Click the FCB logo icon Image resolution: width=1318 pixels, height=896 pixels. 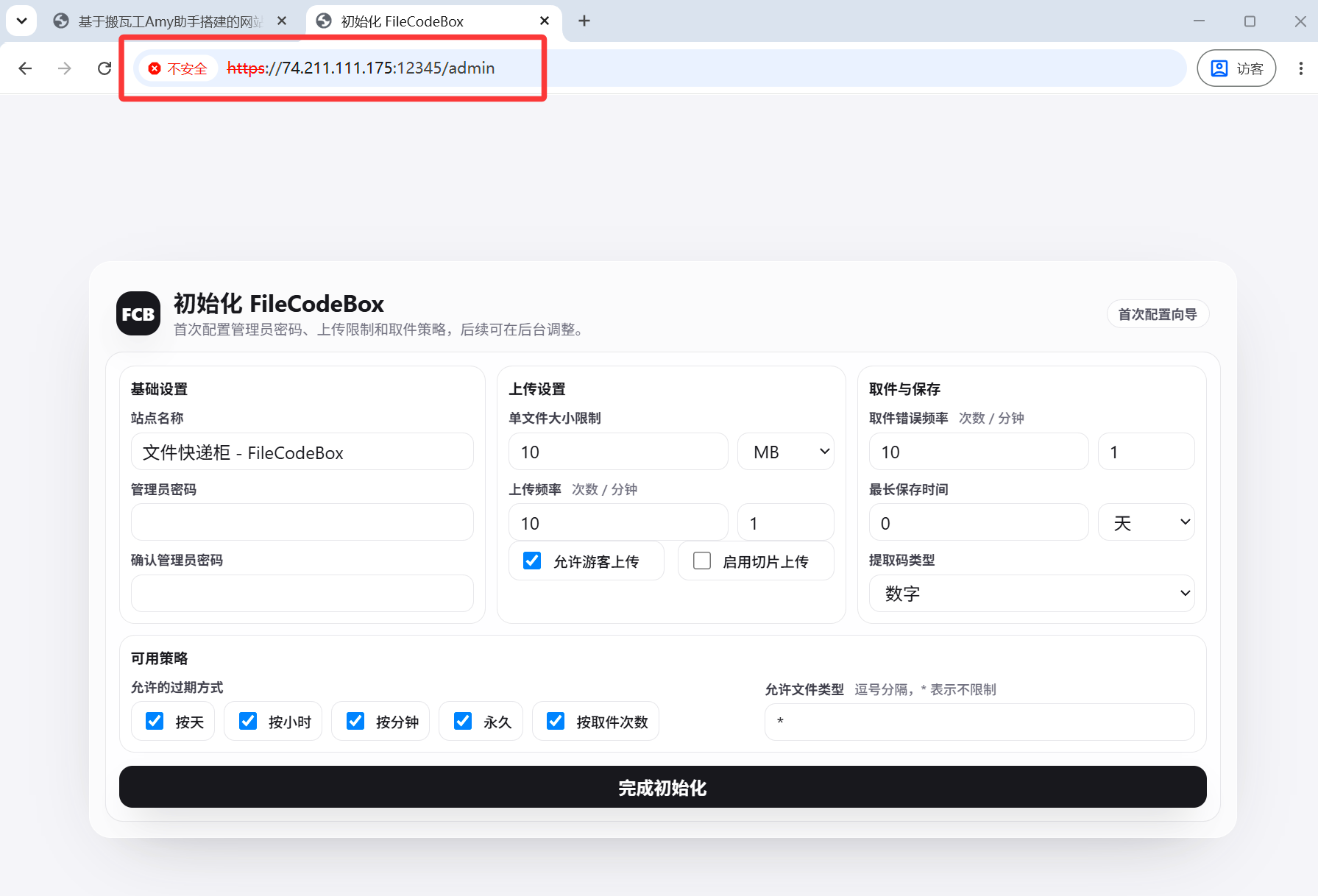pos(138,313)
